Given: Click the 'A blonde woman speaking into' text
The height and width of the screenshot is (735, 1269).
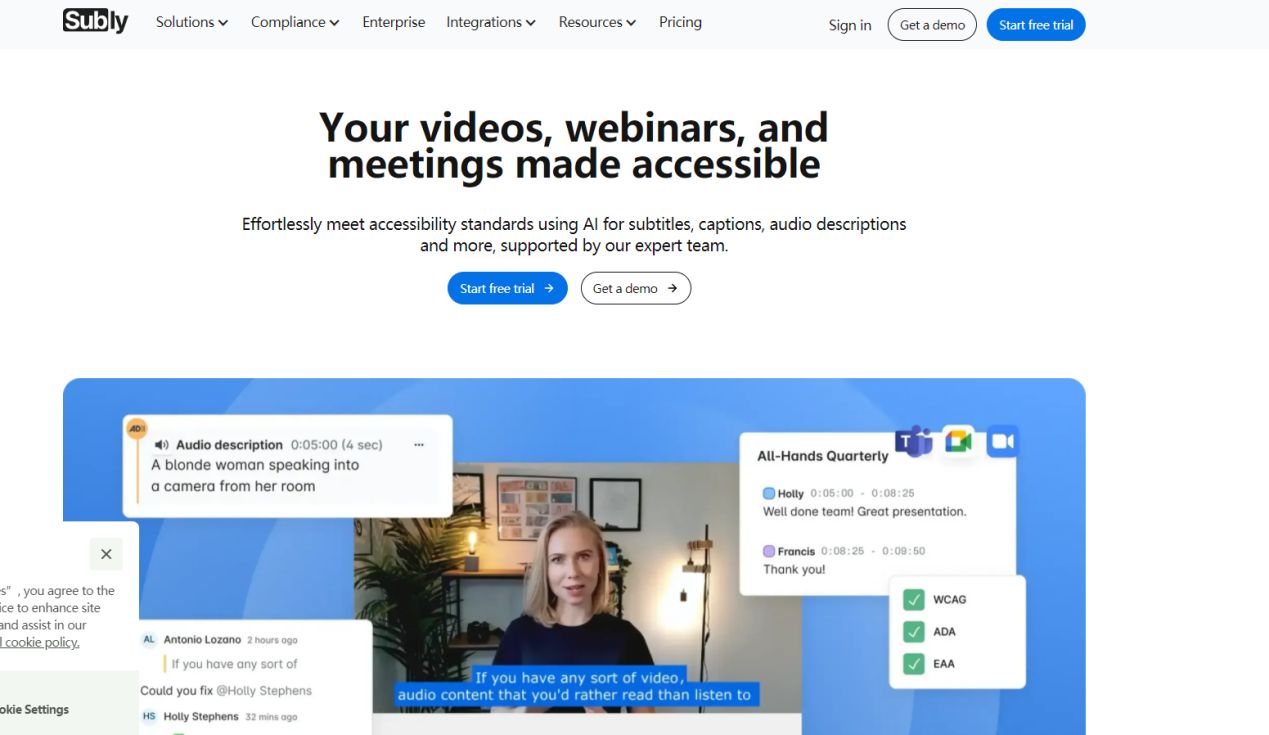Looking at the screenshot, I should pyautogui.click(x=255, y=465).
